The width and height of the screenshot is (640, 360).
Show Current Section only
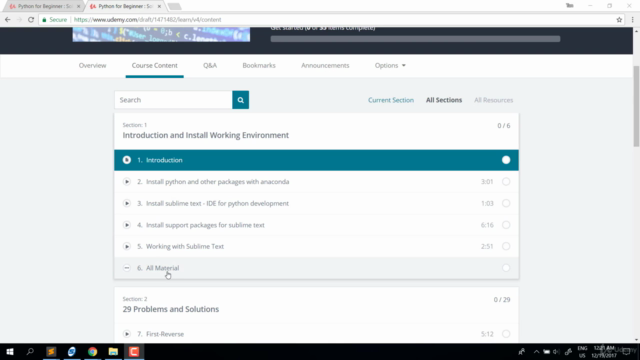coord(391,100)
